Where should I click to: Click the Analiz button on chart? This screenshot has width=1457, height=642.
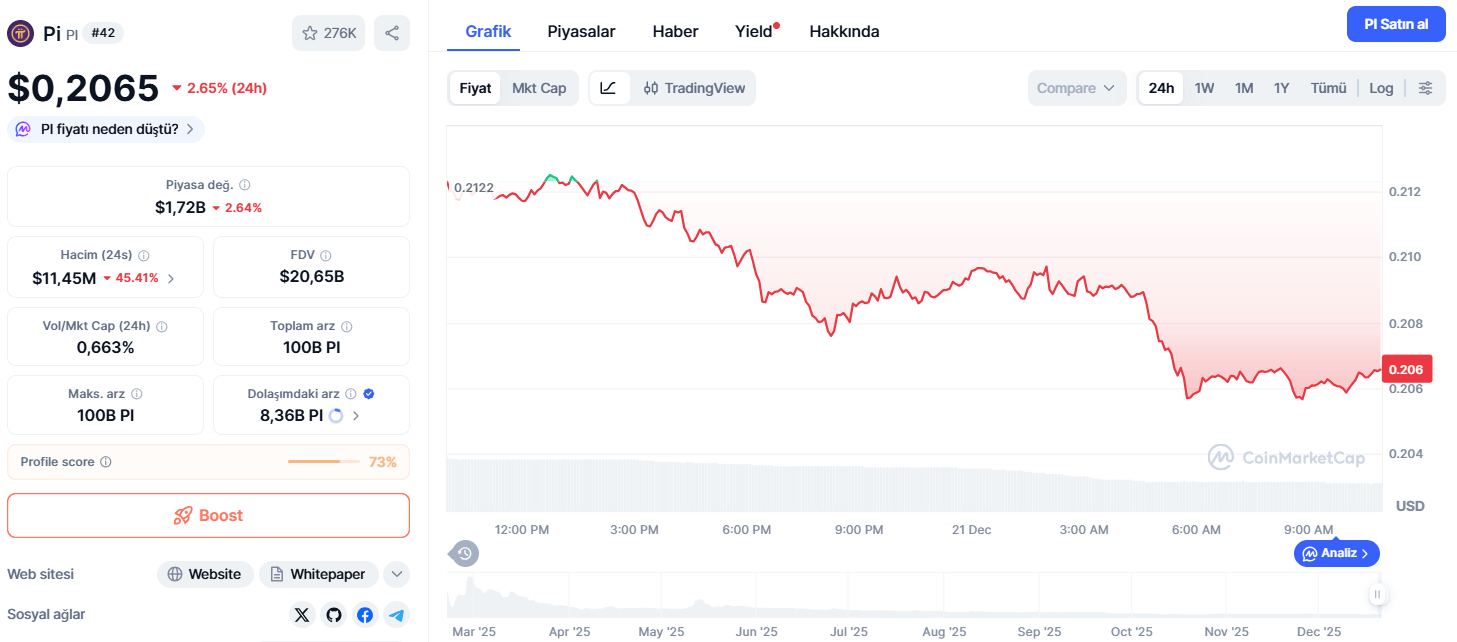click(1337, 553)
